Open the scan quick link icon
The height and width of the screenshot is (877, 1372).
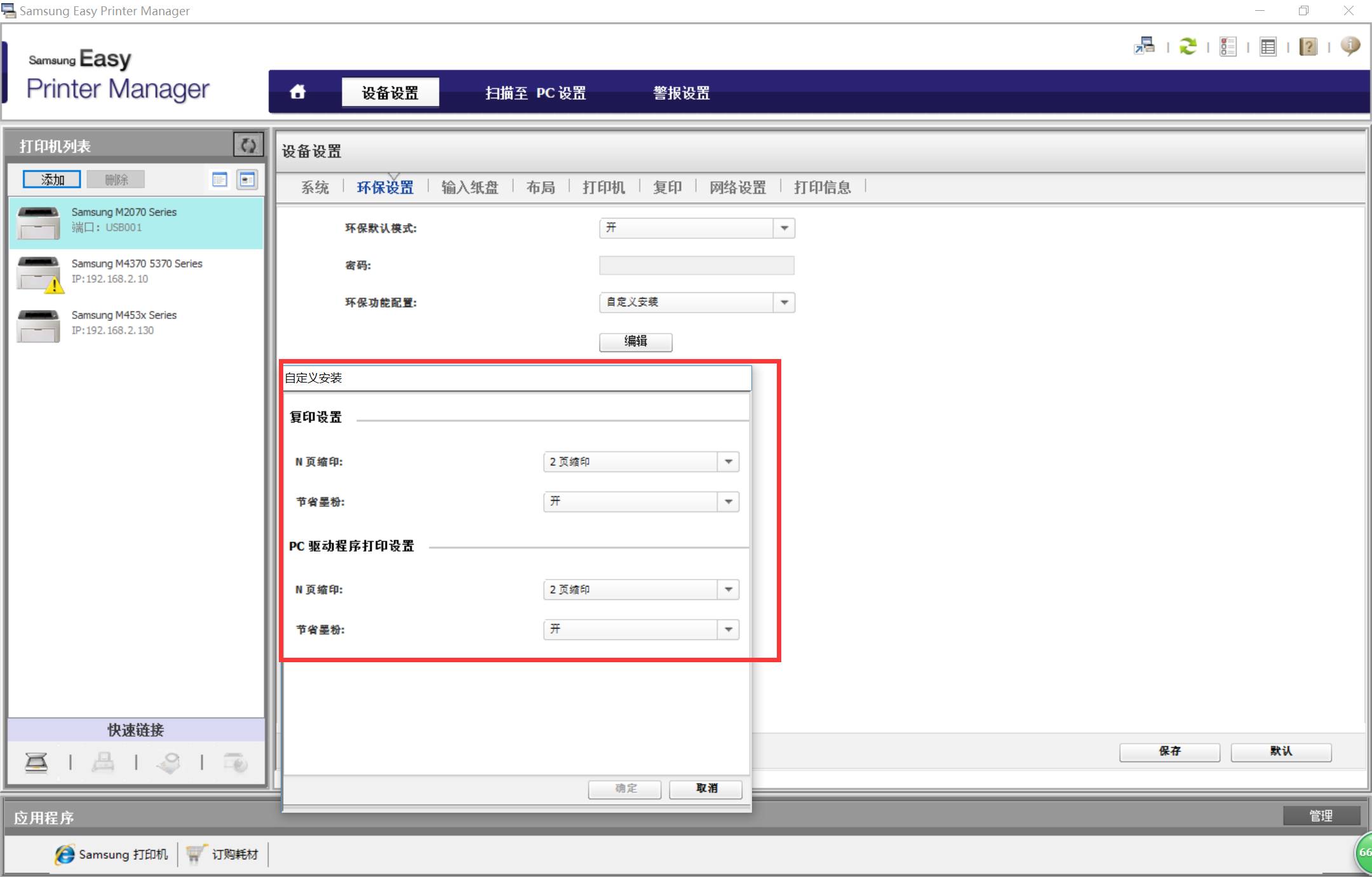click(36, 761)
